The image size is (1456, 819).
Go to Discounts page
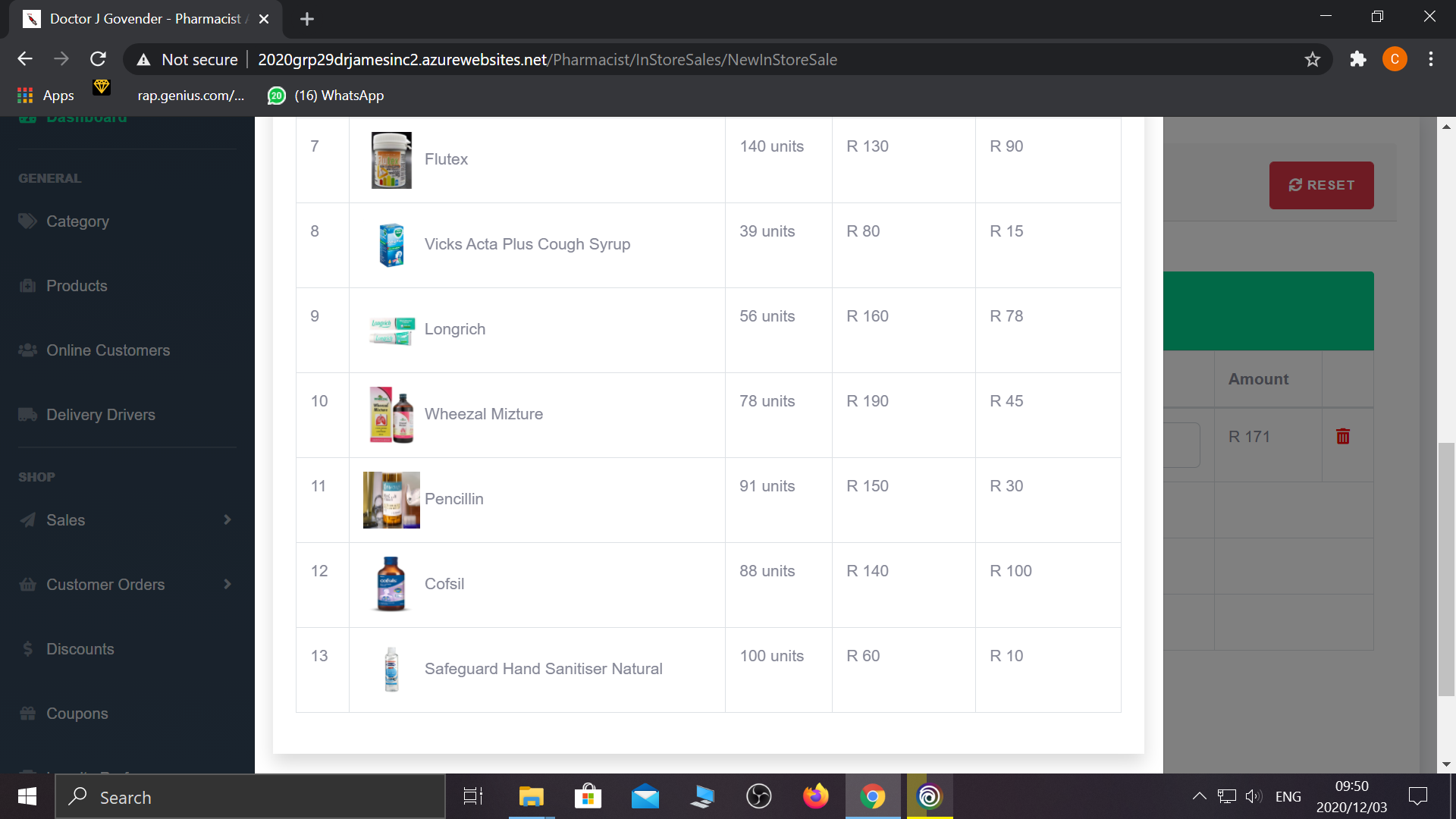[x=80, y=649]
